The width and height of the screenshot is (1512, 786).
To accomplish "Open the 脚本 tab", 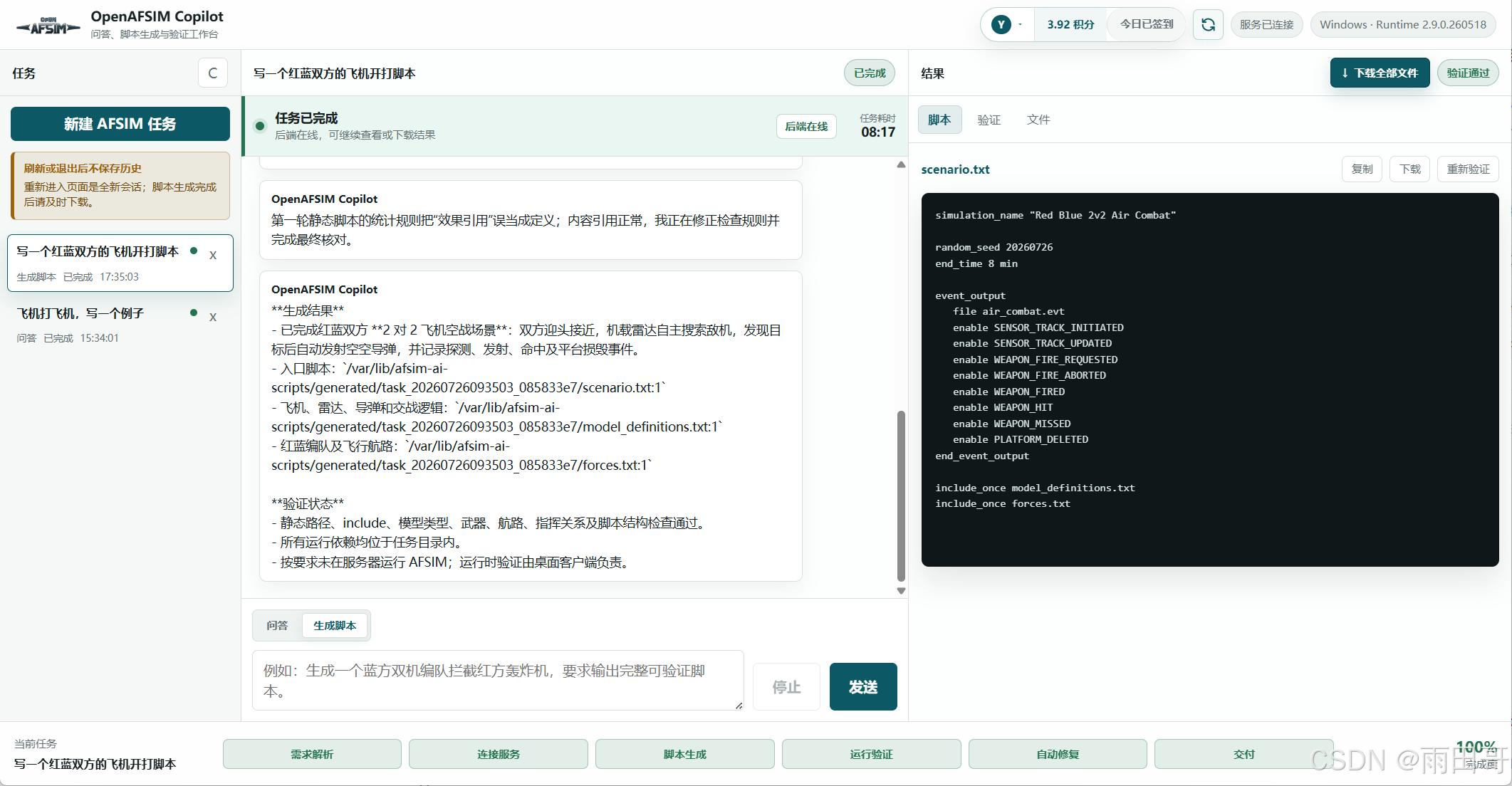I will pos(939,120).
